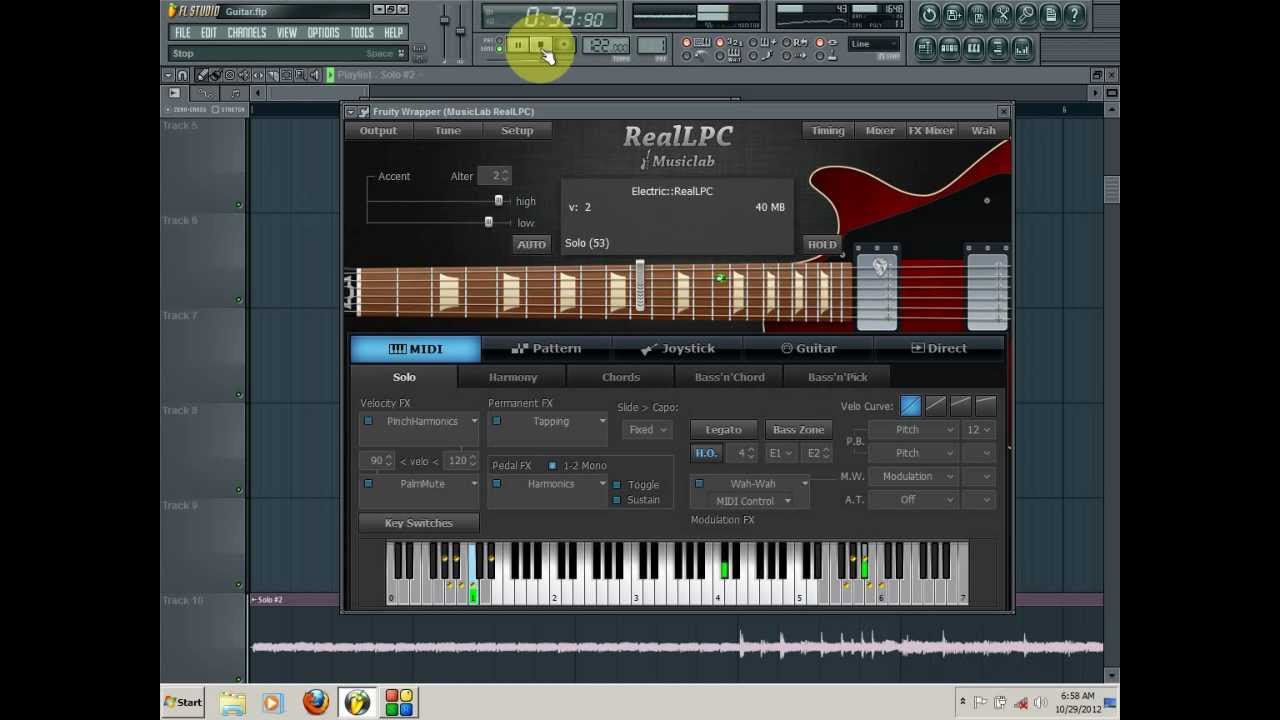Image resolution: width=1280 pixels, height=720 pixels.
Task: Select the Bass'n'Chord tab
Action: pos(729,377)
